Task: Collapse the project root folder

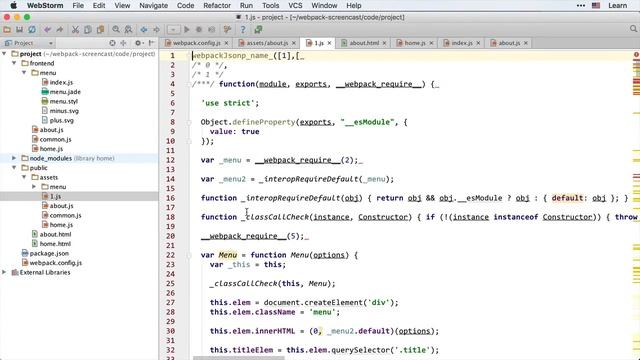Action: (x=4, y=53)
